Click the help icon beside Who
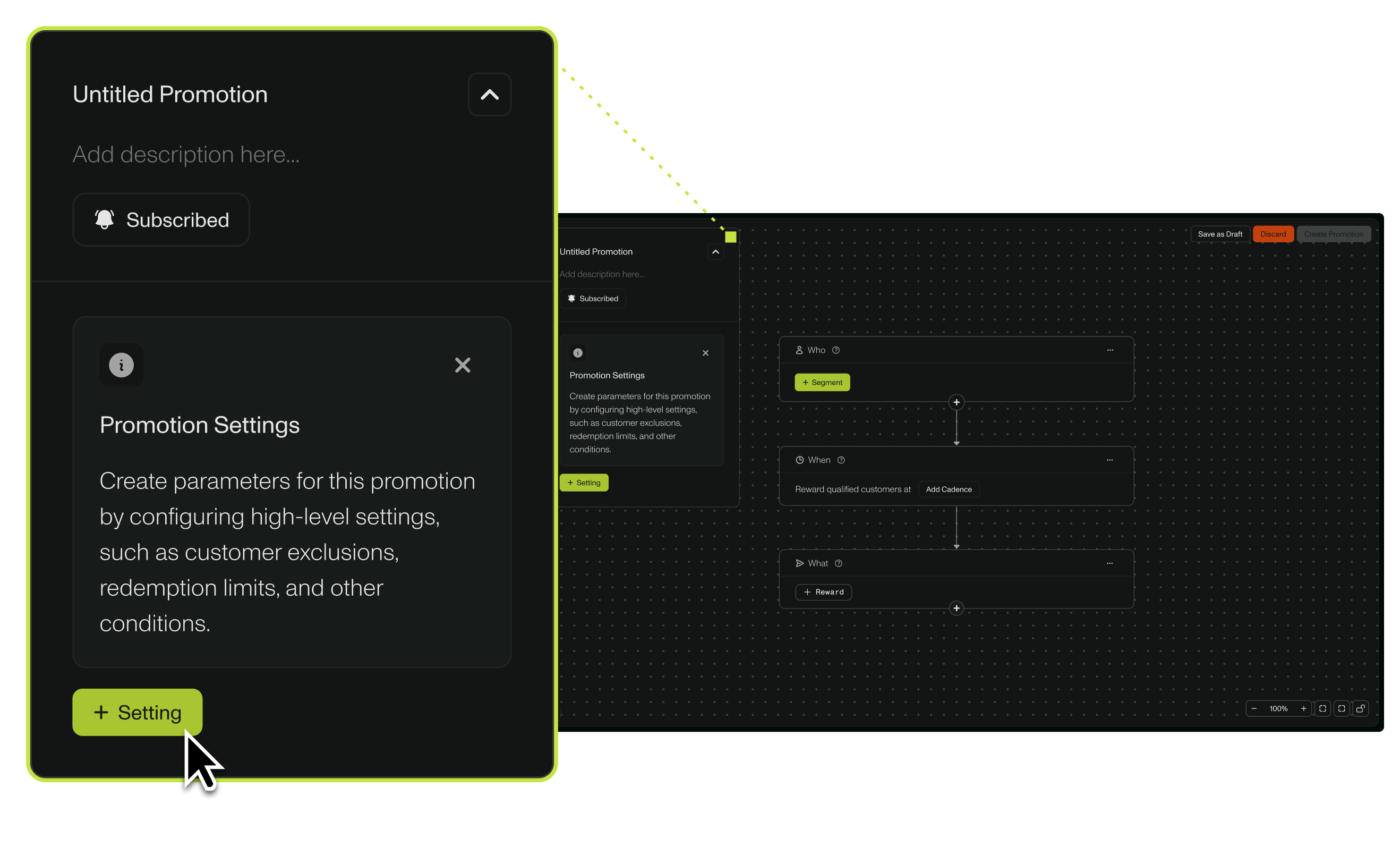The height and width of the screenshot is (846, 1400). click(836, 350)
